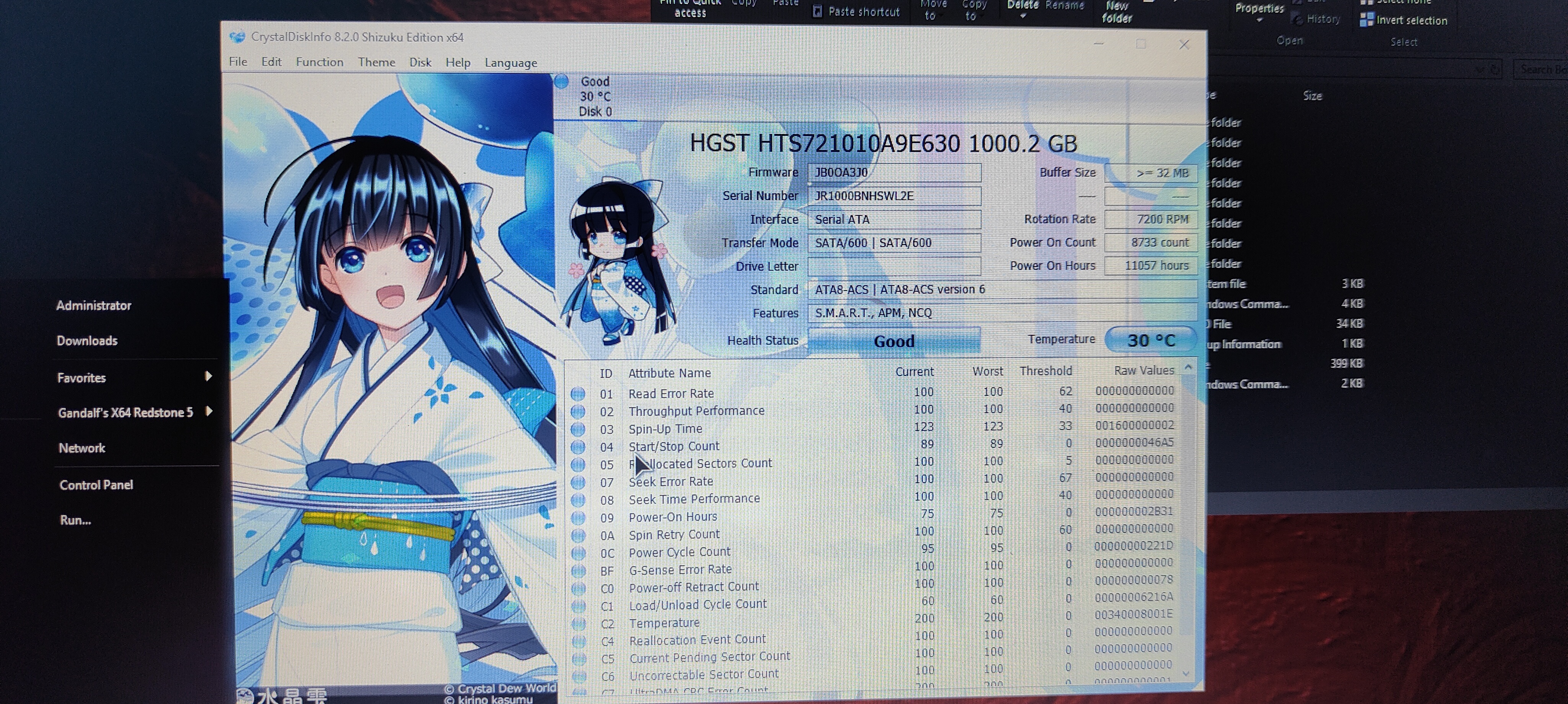Click Run... in the Start menu
This screenshot has width=1568, height=704.
point(75,520)
